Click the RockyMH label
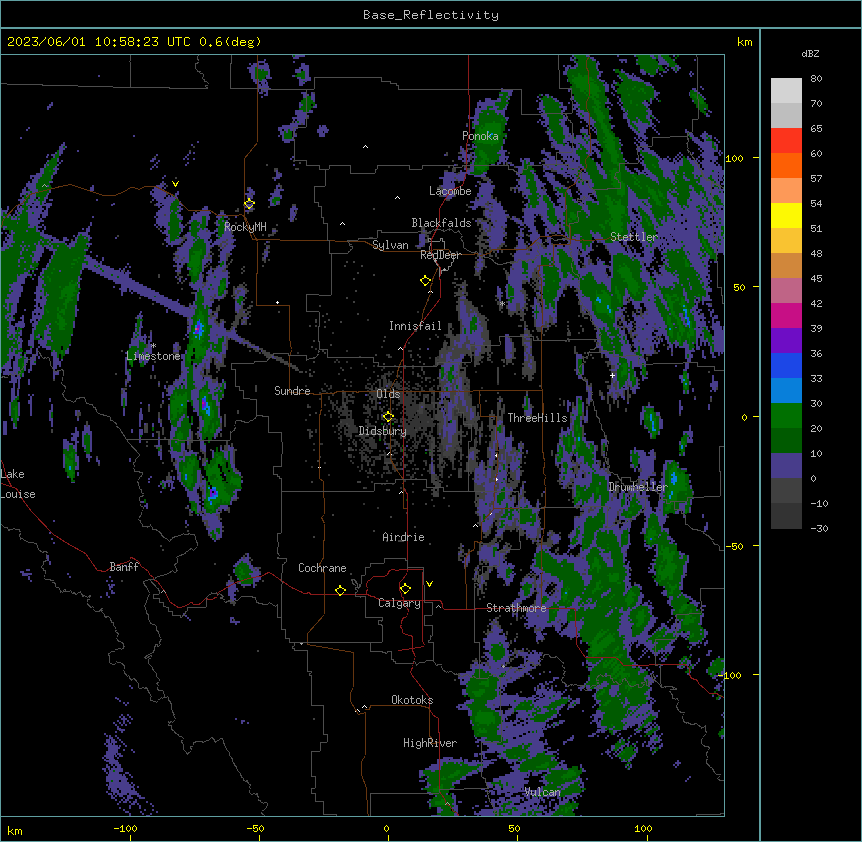Viewport: 862px width, 842px height. (245, 227)
